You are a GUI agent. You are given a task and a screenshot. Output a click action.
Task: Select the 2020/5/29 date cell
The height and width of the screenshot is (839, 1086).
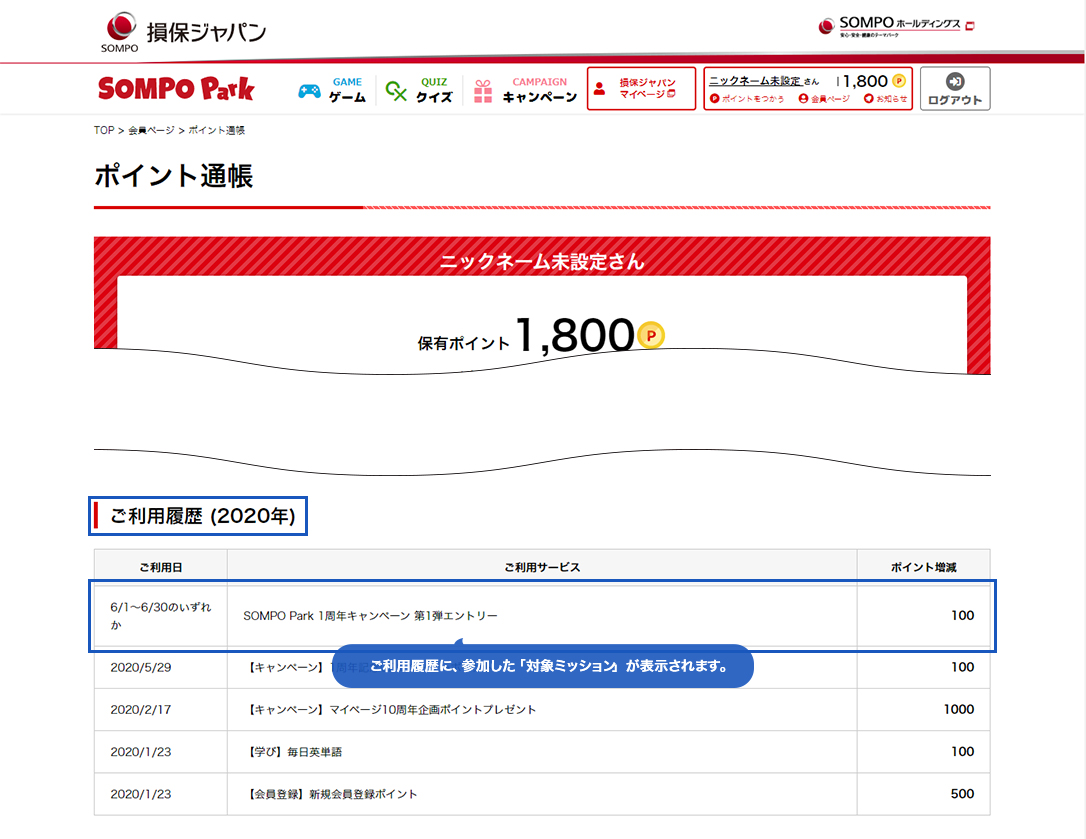click(x=161, y=667)
